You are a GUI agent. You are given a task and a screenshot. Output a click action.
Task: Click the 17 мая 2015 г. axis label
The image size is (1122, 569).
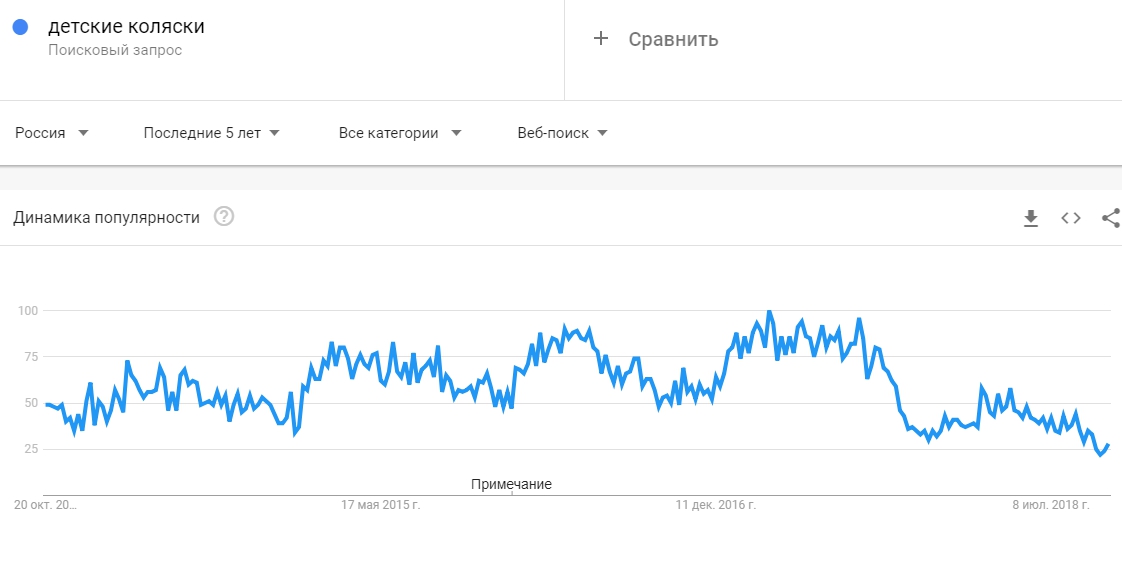point(381,505)
